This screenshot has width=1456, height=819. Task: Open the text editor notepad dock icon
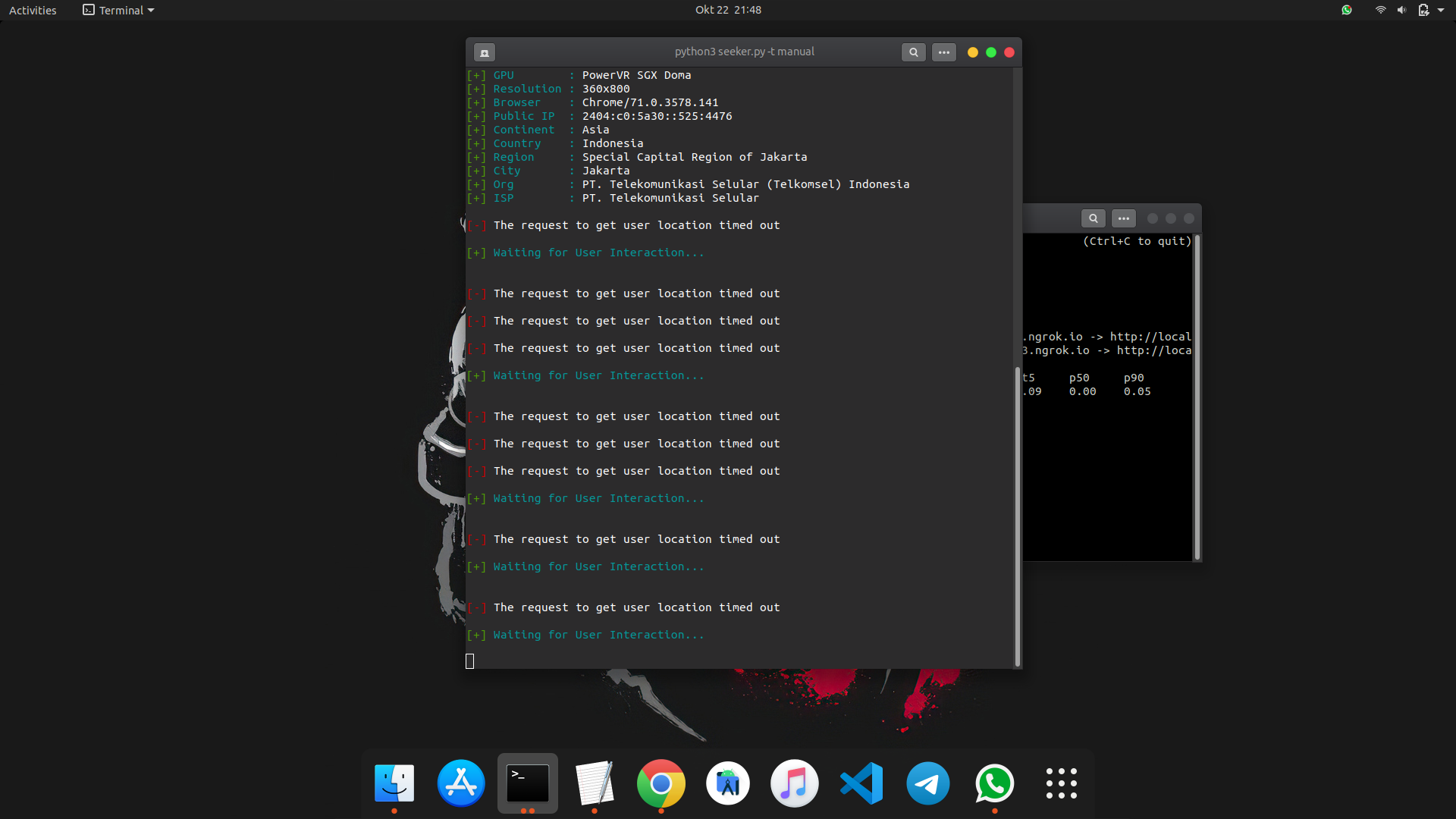click(x=595, y=783)
